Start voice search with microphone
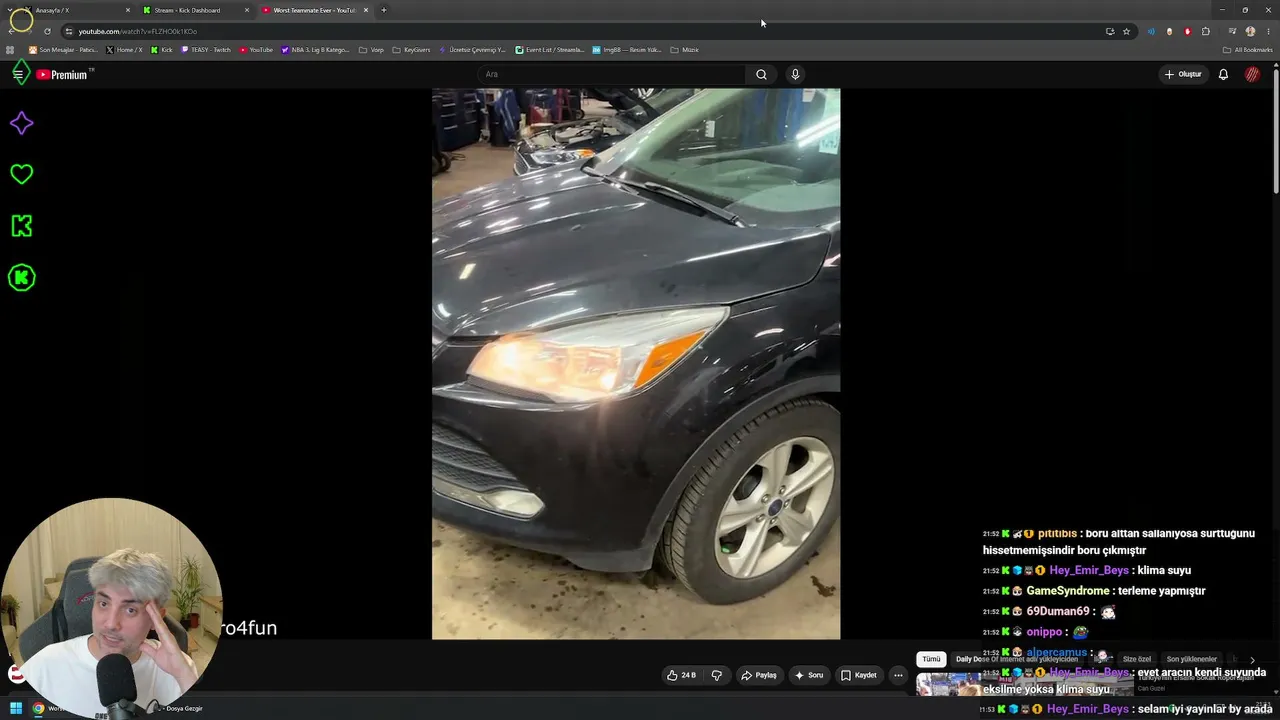1280x720 pixels. click(x=795, y=74)
